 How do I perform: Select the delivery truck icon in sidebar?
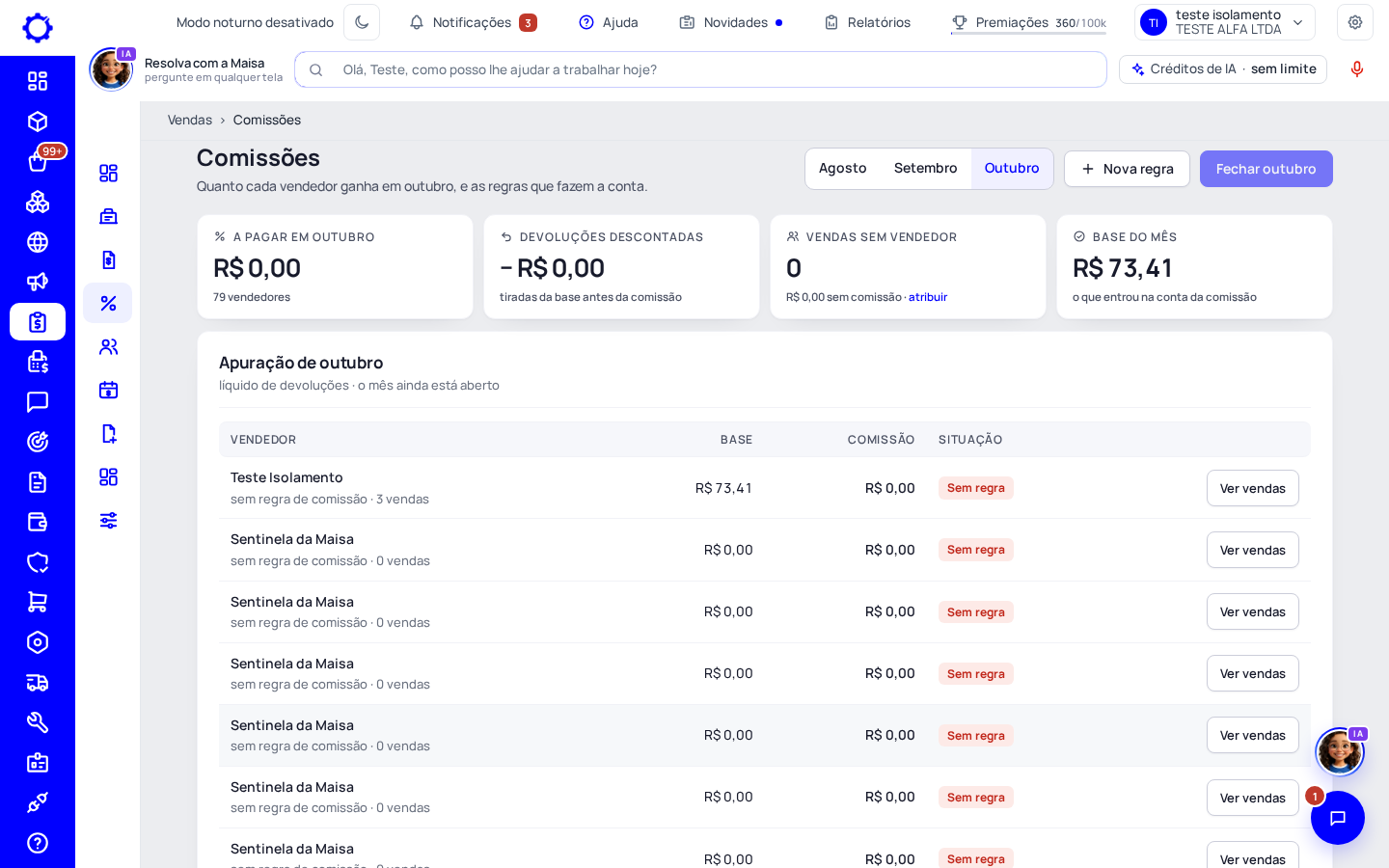pyautogui.click(x=38, y=683)
